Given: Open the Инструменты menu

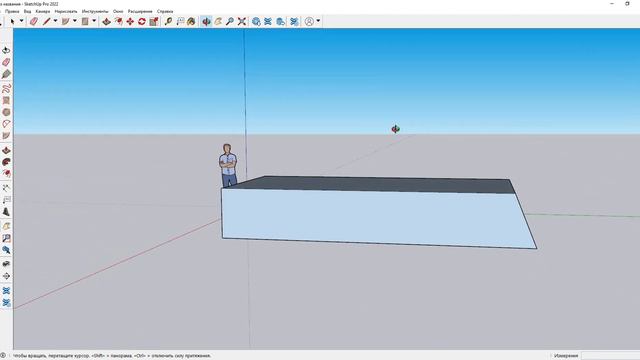Looking at the screenshot, I should (95, 11).
